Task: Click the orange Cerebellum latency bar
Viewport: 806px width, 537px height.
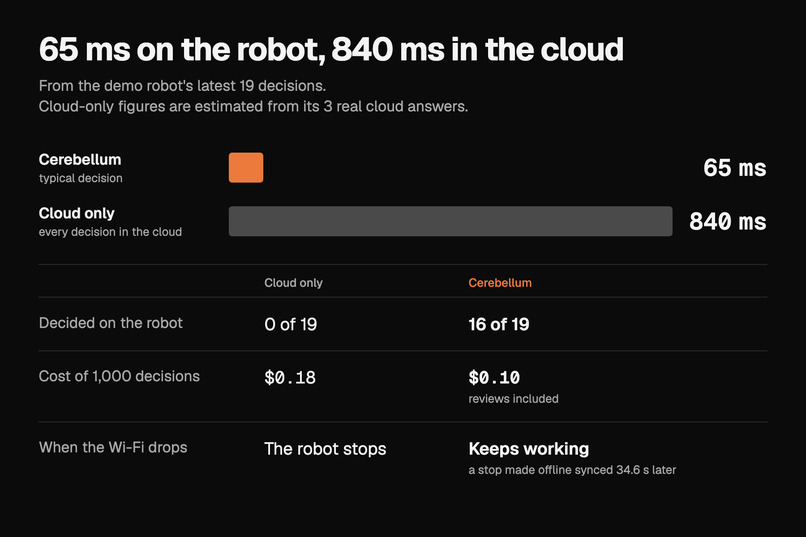Action: (246, 168)
